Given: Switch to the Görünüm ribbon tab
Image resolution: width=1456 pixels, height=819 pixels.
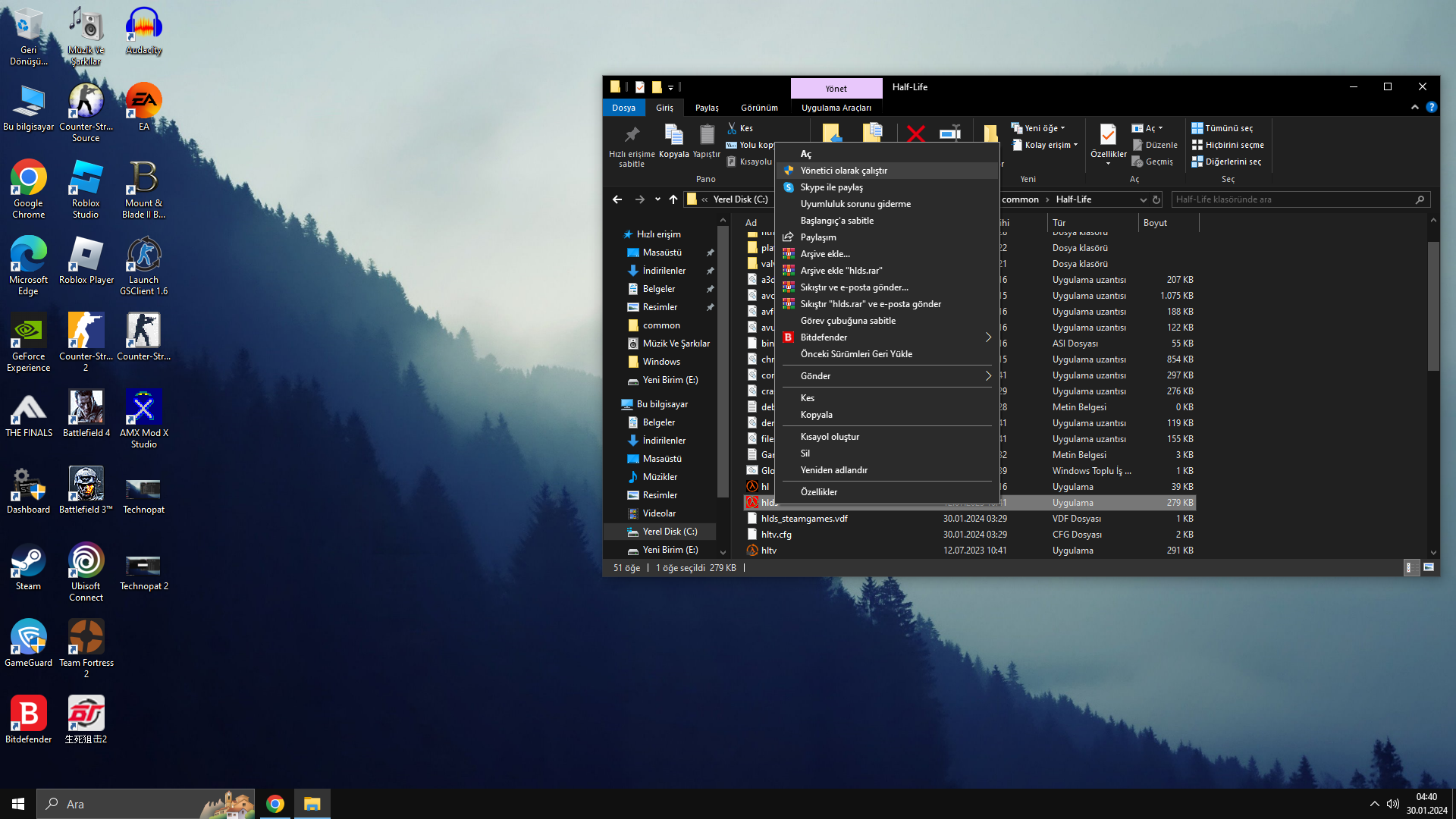Looking at the screenshot, I should point(759,108).
